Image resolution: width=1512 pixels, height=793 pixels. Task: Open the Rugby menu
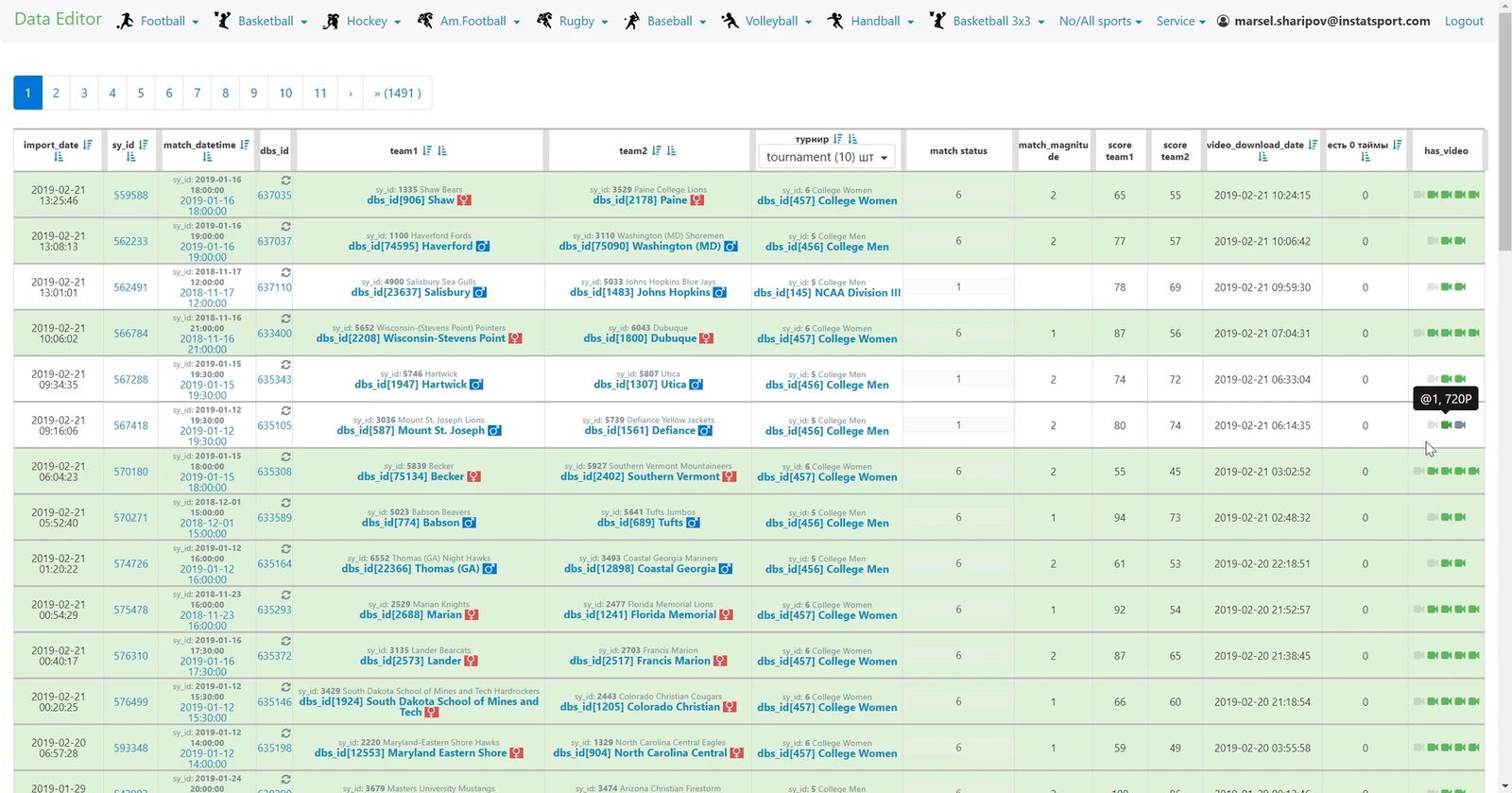[x=572, y=21]
